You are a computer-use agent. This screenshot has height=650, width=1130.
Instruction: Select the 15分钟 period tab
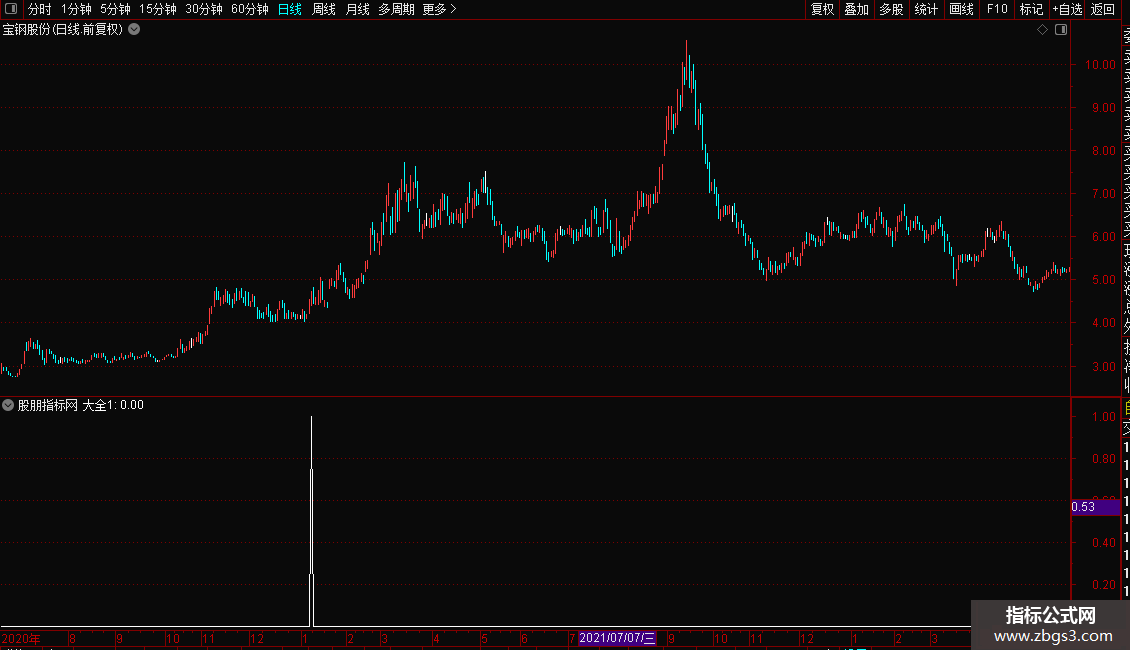[x=158, y=9]
